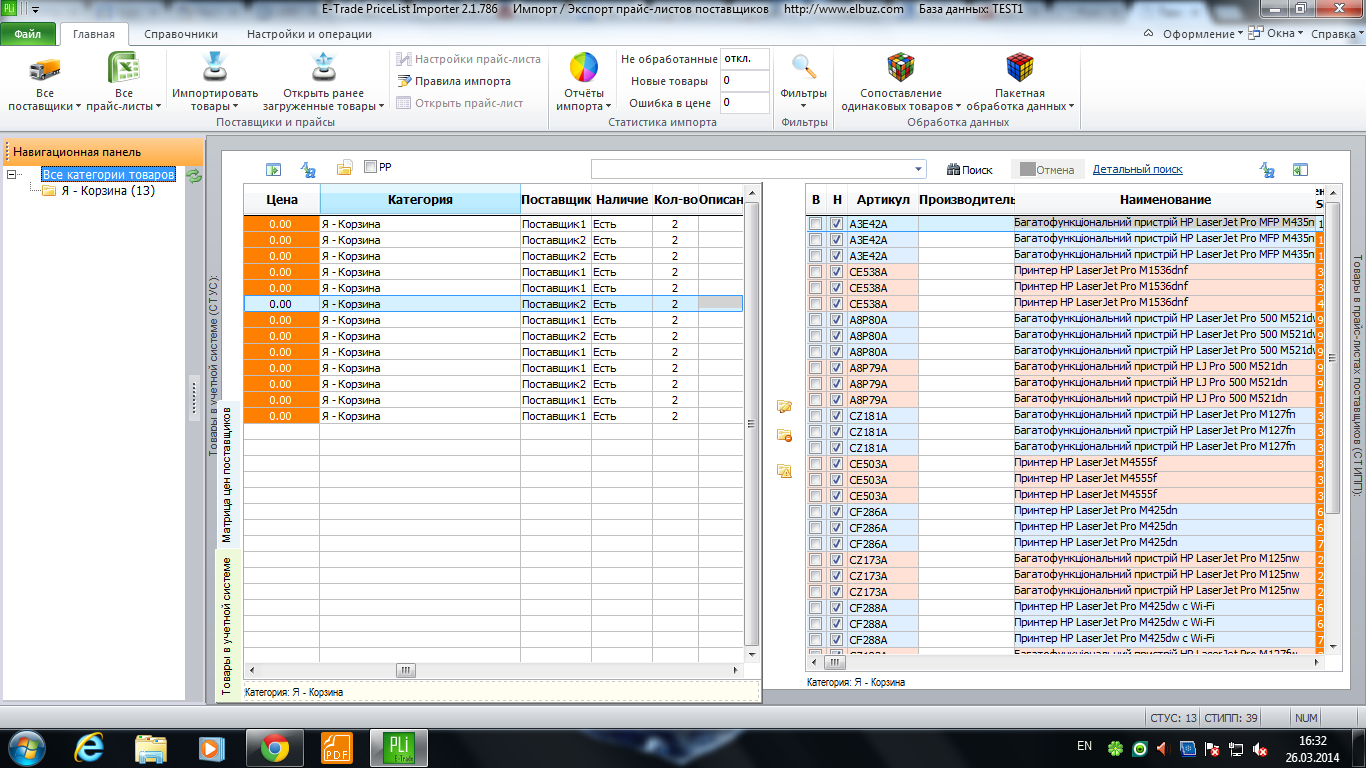This screenshot has width=1366, height=768.
Task: Open the Справка dropdown menu
Action: [1336, 34]
